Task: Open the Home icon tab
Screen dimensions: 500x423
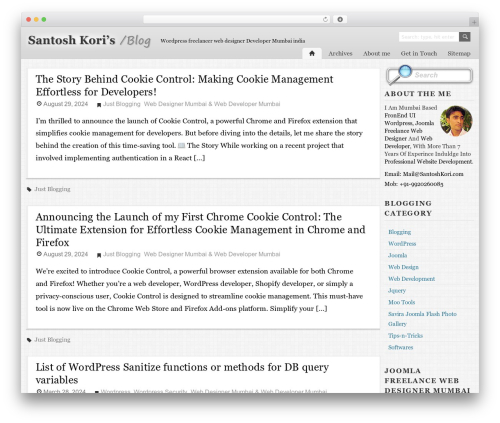Action: pyautogui.click(x=312, y=53)
